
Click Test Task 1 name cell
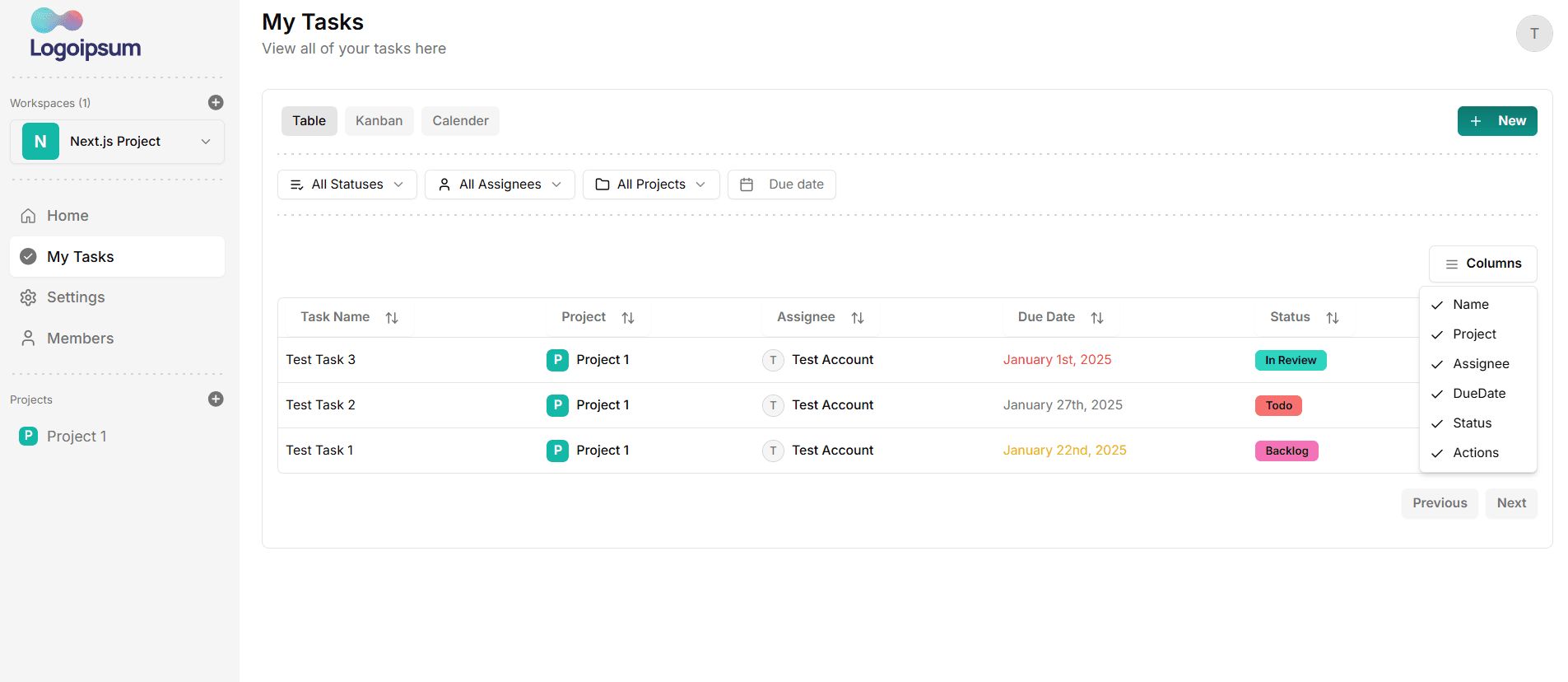pos(319,451)
